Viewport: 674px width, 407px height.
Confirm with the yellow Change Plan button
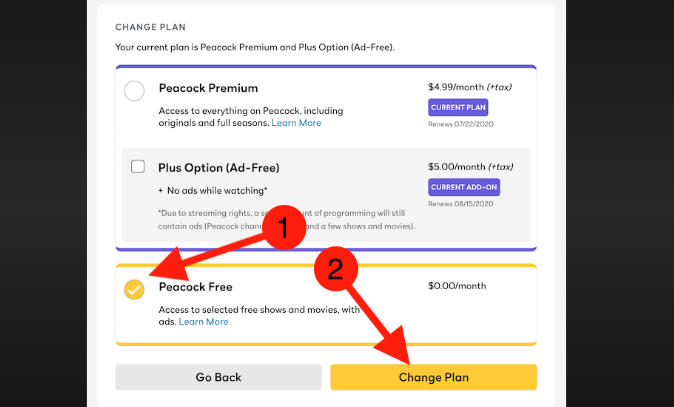(x=433, y=377)
